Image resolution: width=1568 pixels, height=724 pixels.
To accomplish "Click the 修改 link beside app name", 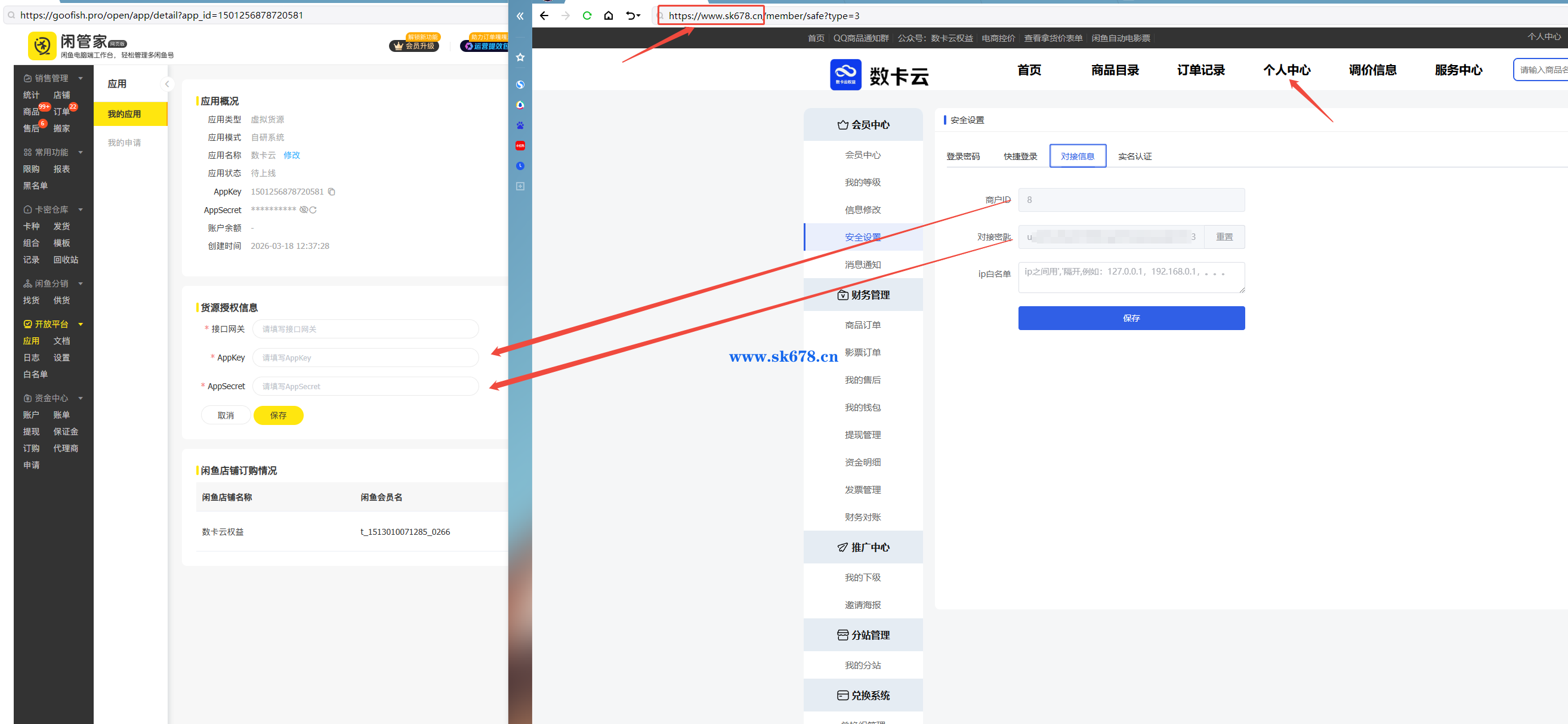I will 292,155.
